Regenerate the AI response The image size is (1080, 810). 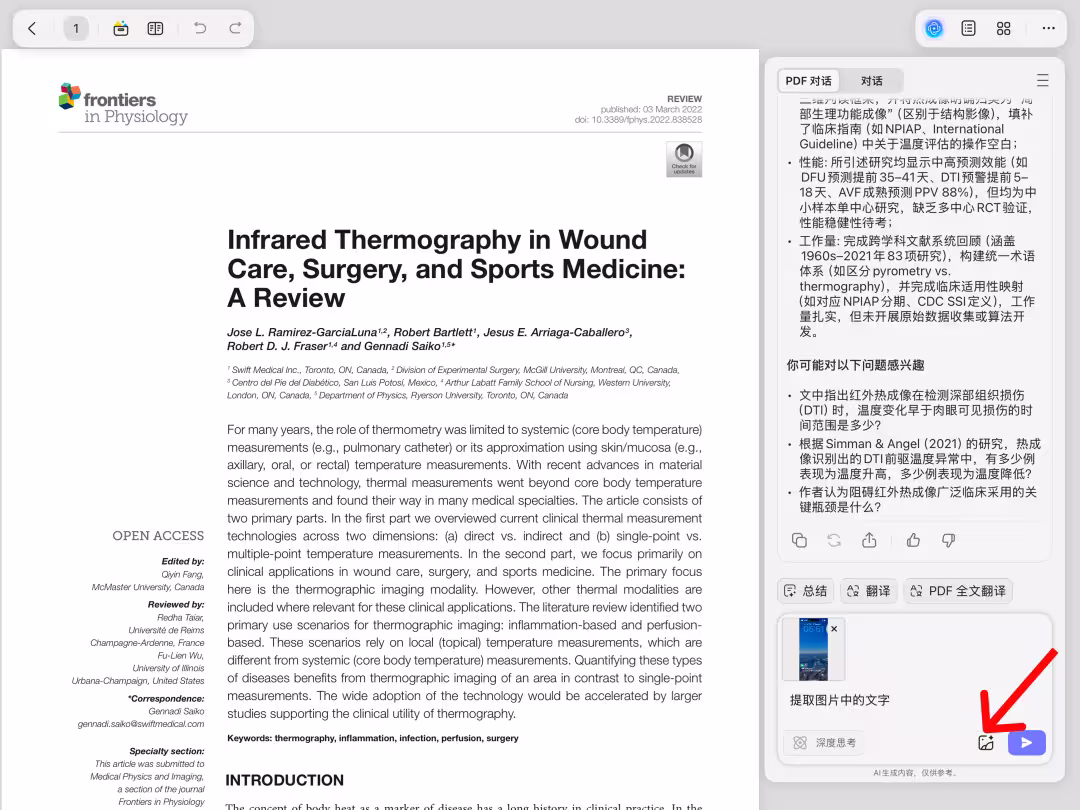pyautogui.click(x=834, y=541)
